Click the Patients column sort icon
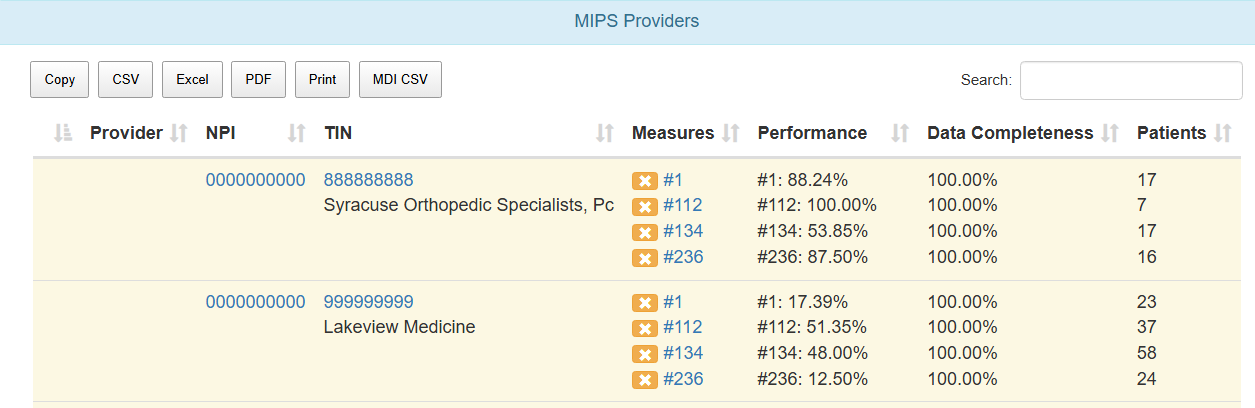The height and width of the screenshot is (408, 1255). pyautogui.click(x=1222, y=133)
